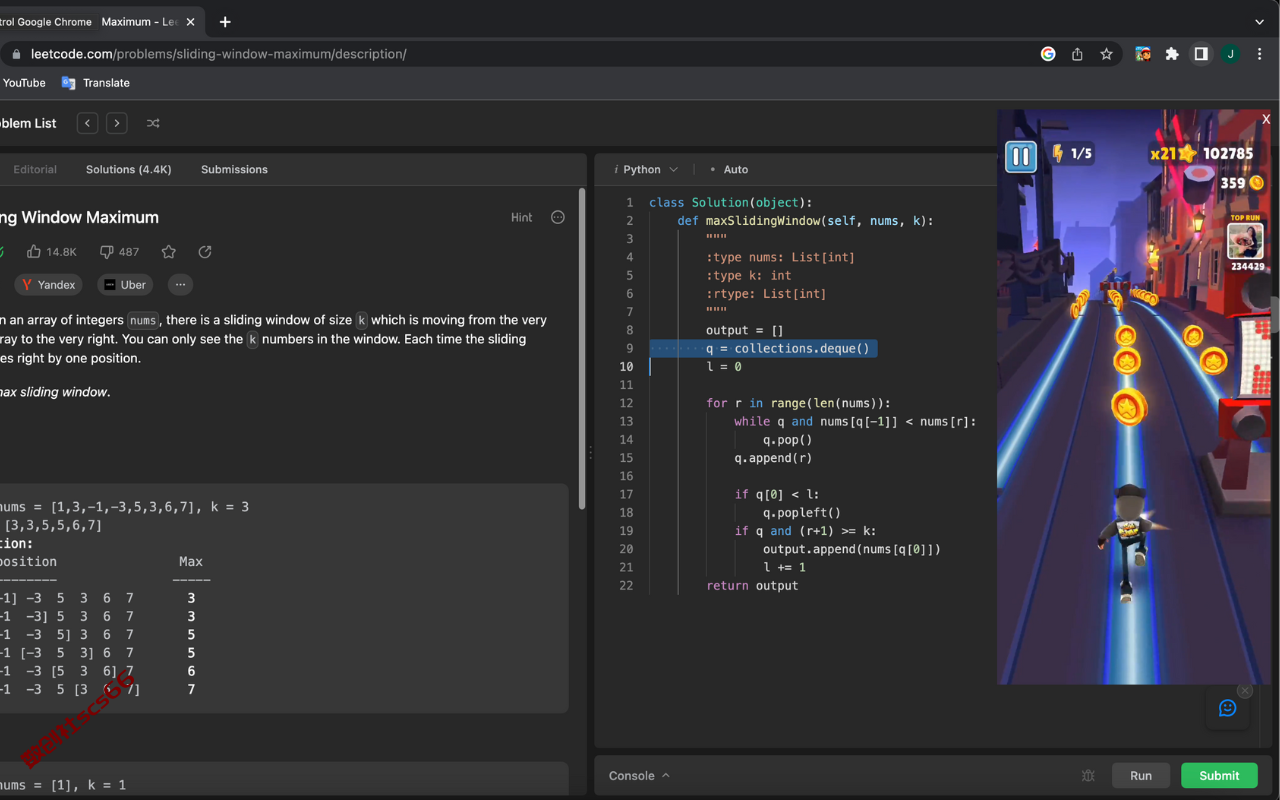Click the highlighted 'q = collections.deque()' line
1280x800 pixels.
pos(788,348)
